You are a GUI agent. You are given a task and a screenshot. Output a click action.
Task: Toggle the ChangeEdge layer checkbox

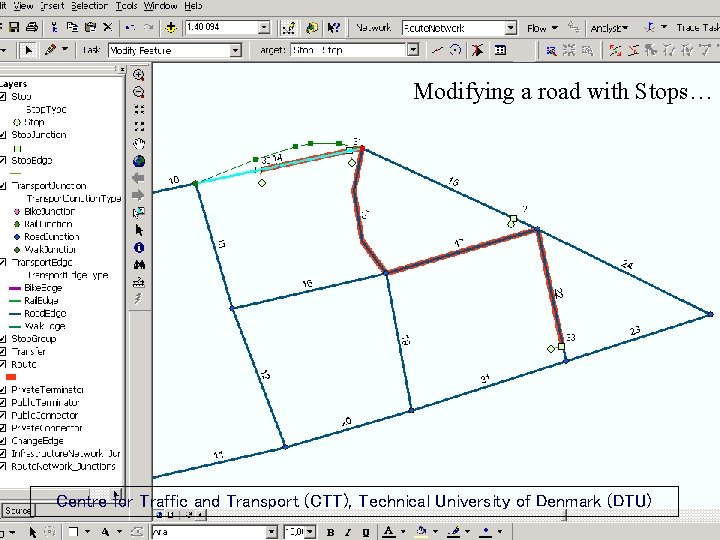3,441
